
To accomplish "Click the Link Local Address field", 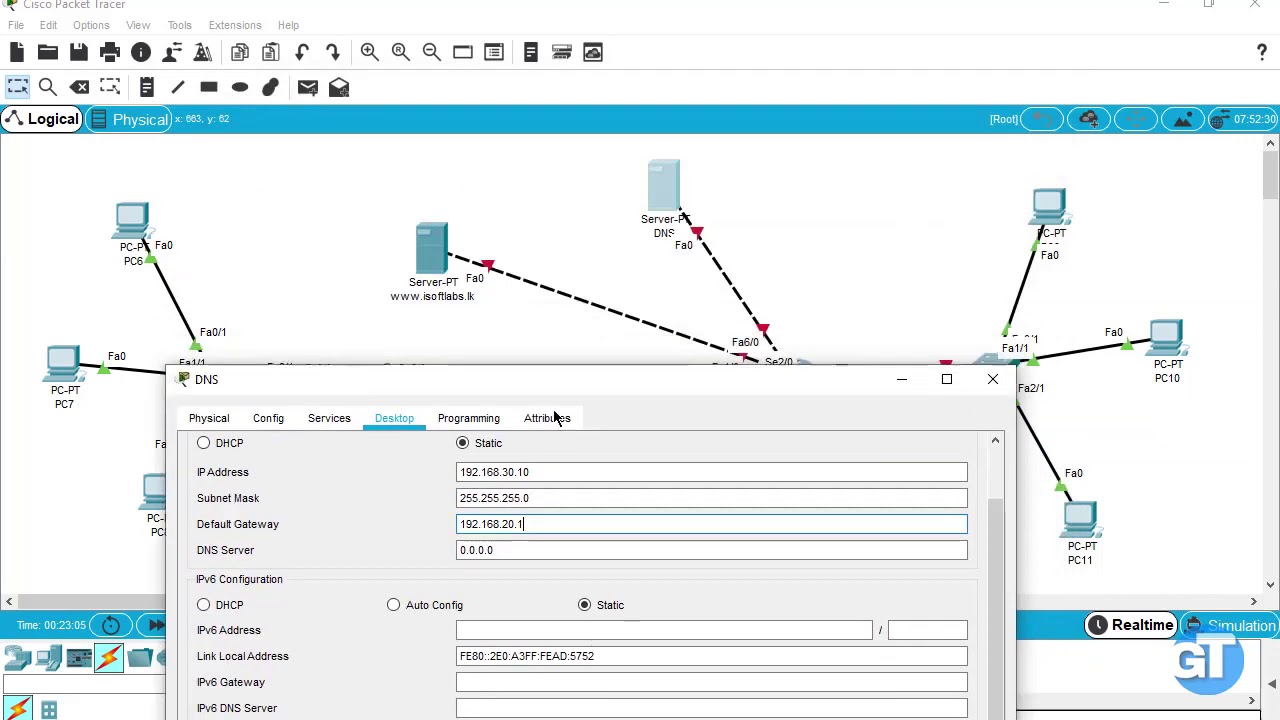I will pos(711,656).
